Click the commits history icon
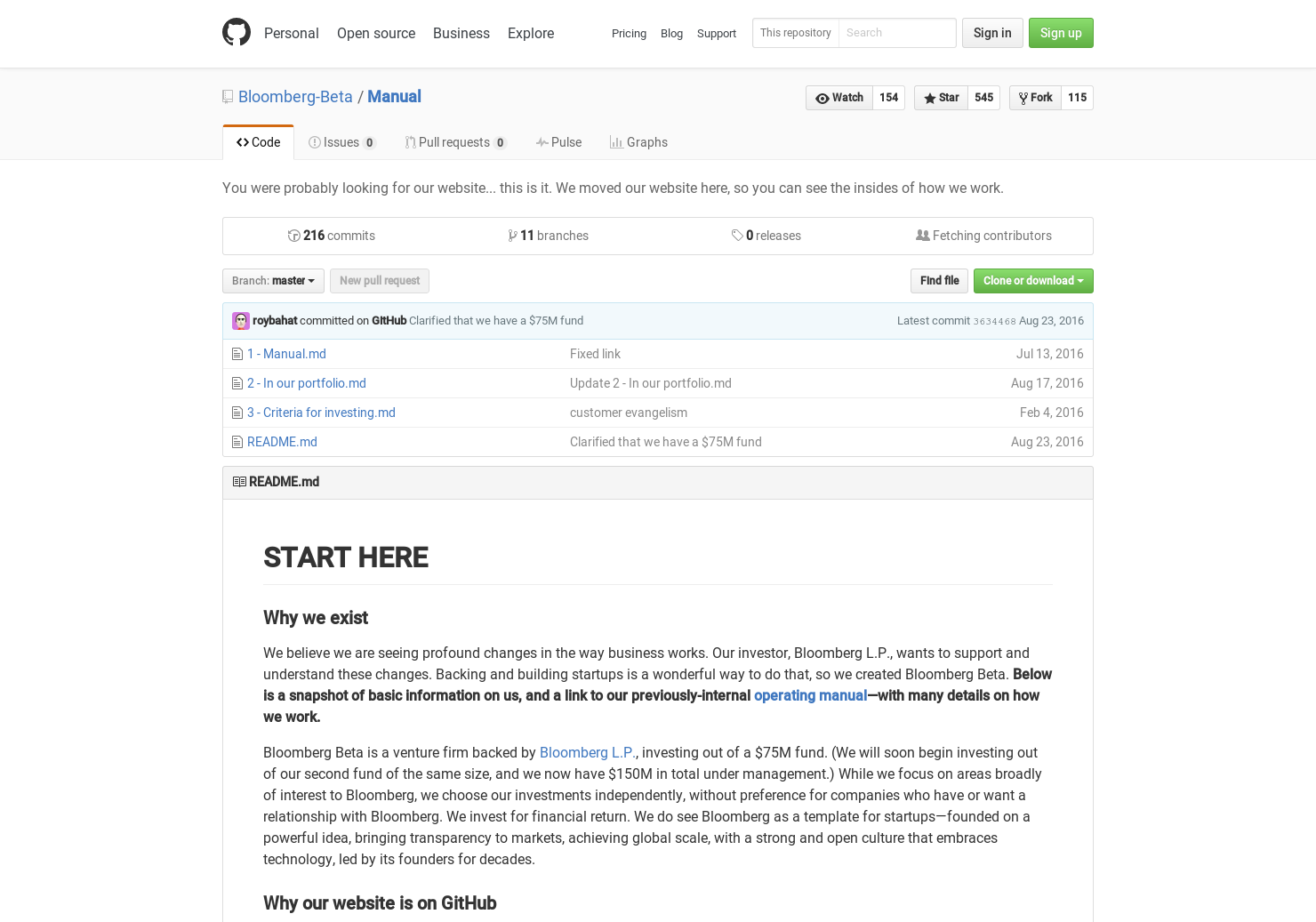The height and width of the screenshot is (922, 1316). (293, 235)
